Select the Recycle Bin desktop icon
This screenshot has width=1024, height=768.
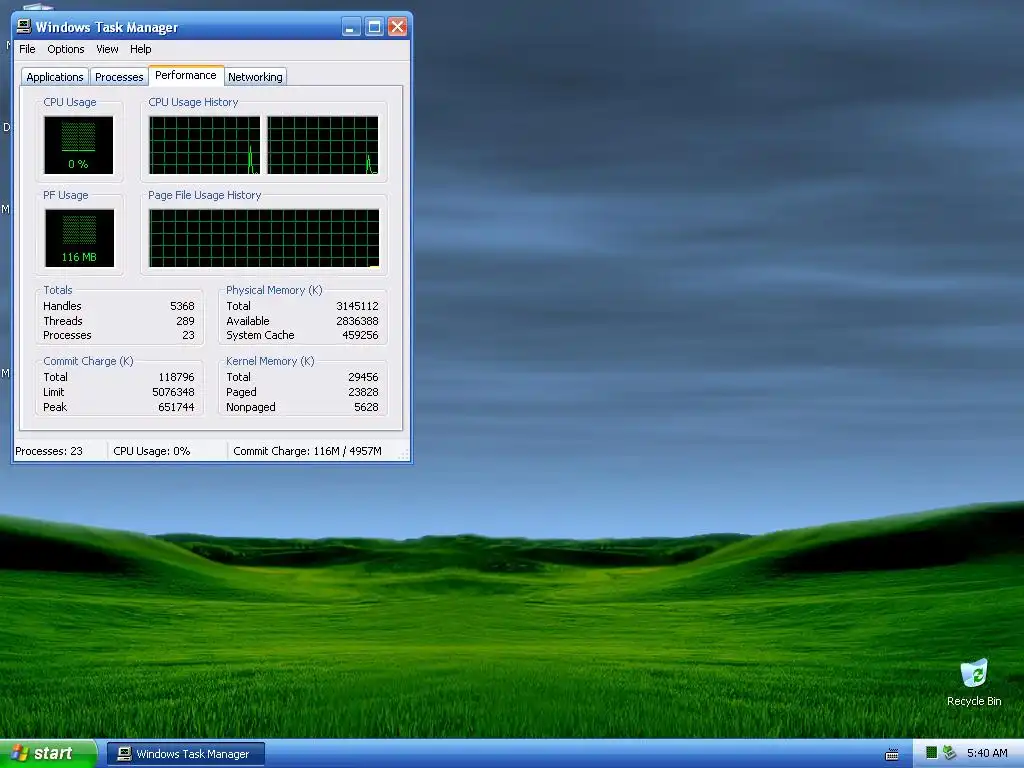[x=974, y=683]
